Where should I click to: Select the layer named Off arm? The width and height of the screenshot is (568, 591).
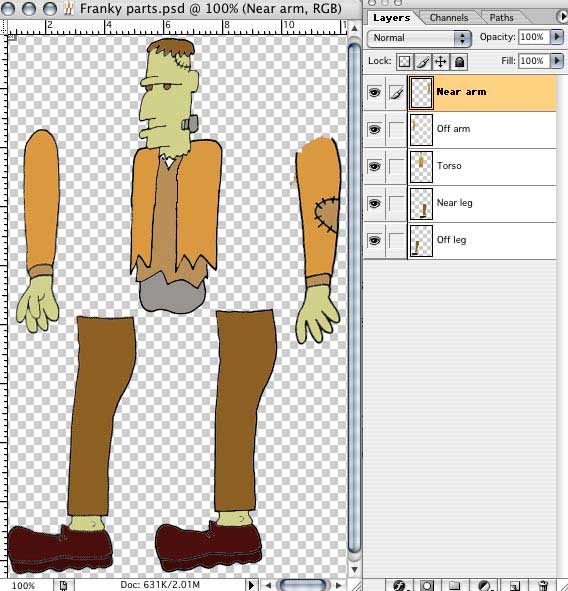click(453, 129)
